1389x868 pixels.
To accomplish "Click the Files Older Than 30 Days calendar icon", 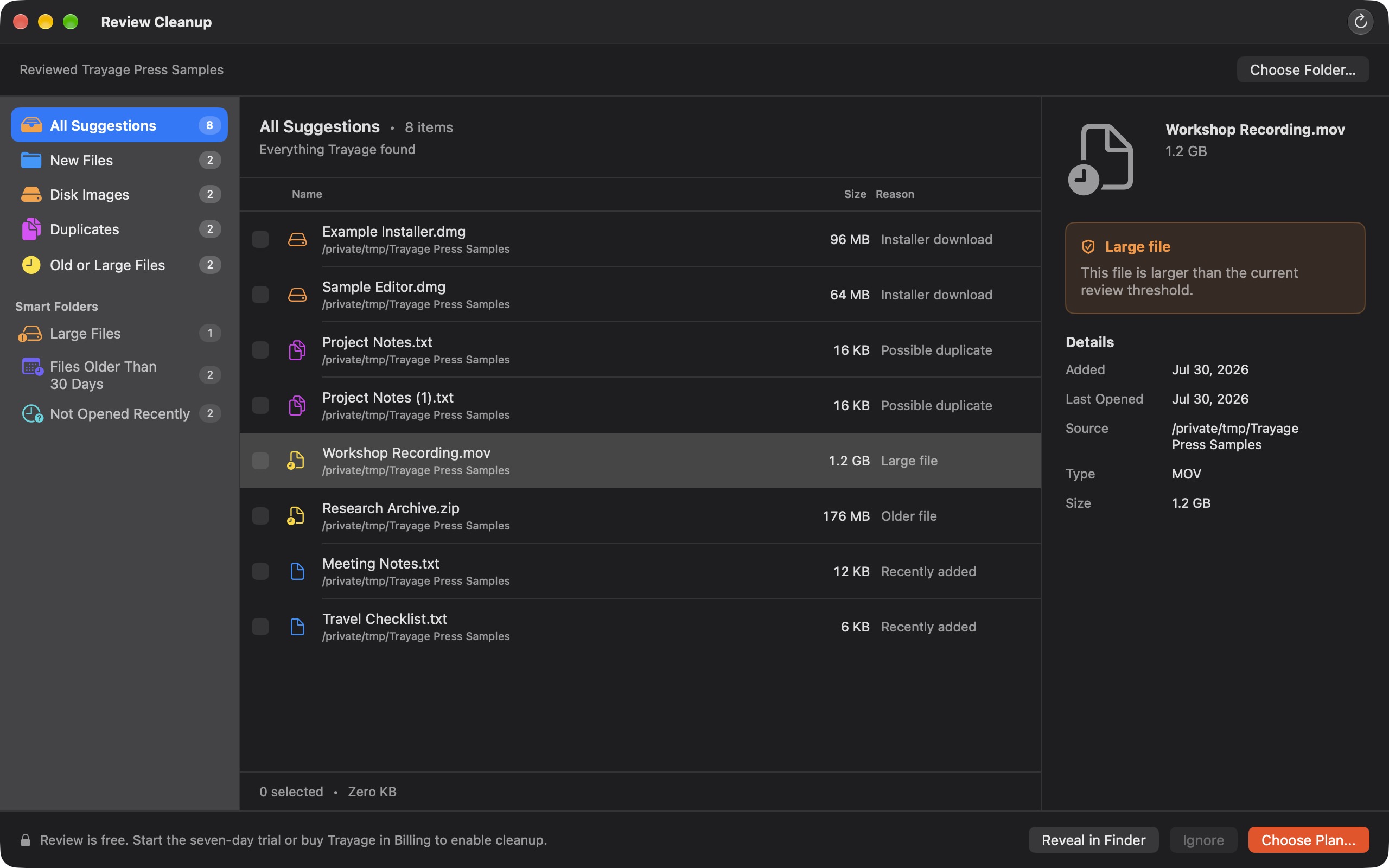I will coord(31,367).
